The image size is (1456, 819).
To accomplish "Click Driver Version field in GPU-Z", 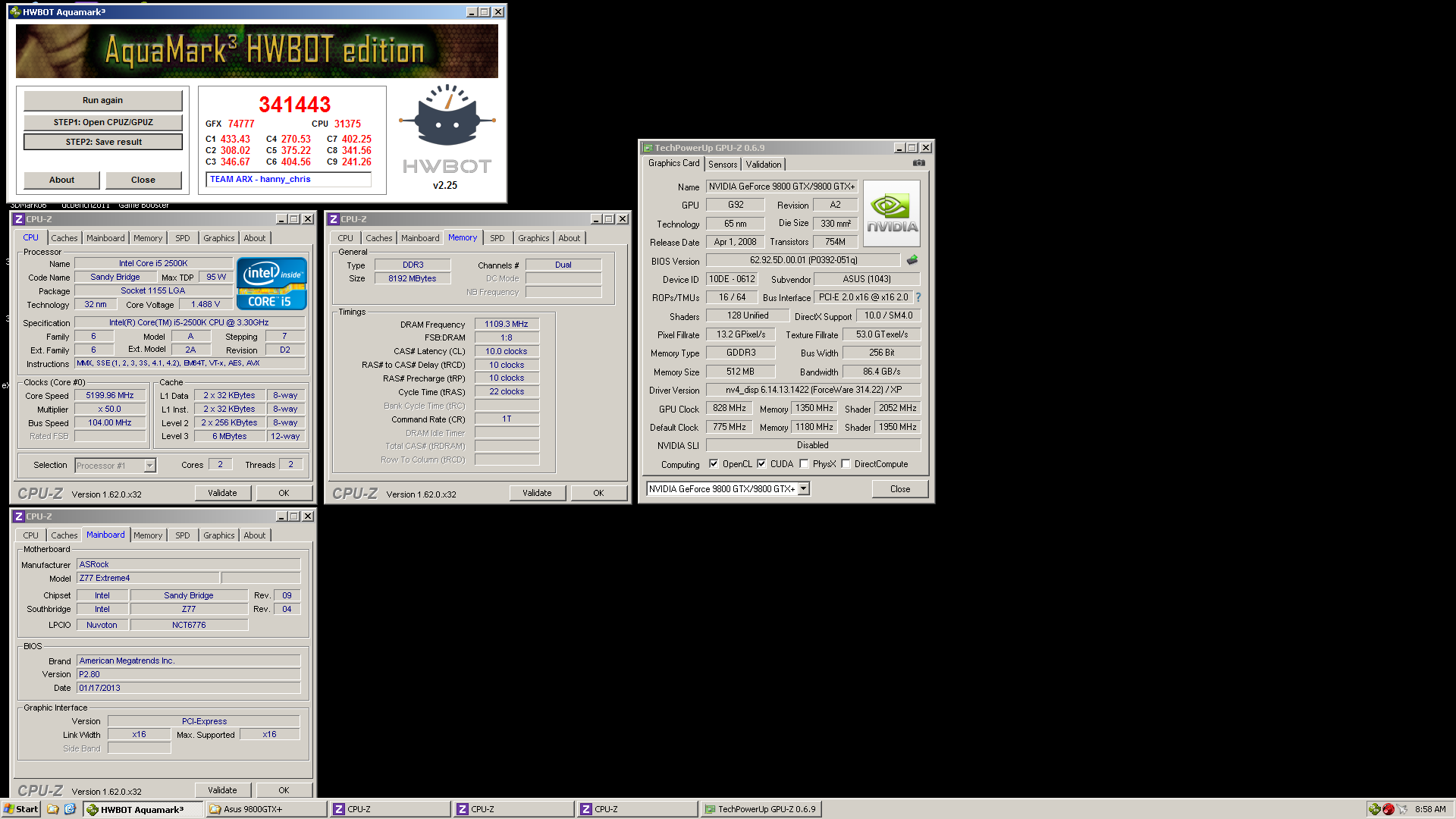I will tap(813, 390).
